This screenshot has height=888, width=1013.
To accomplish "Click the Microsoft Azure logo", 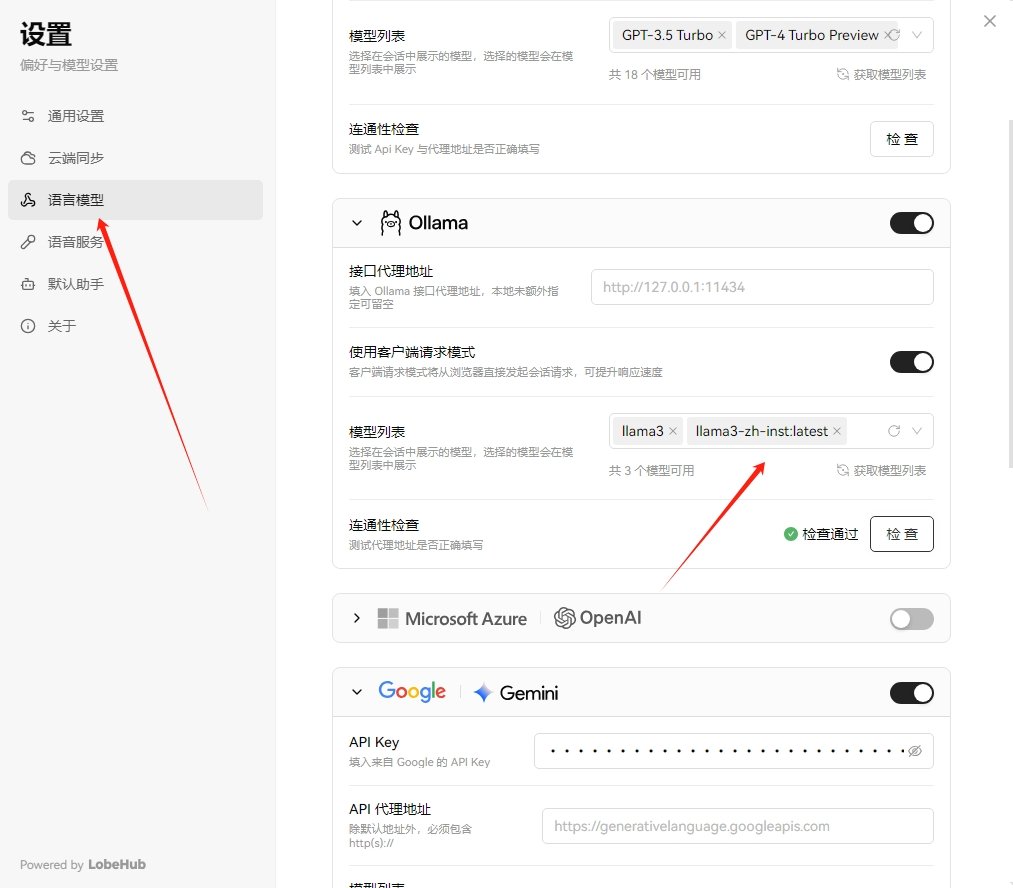I will [x=452, y=619].
